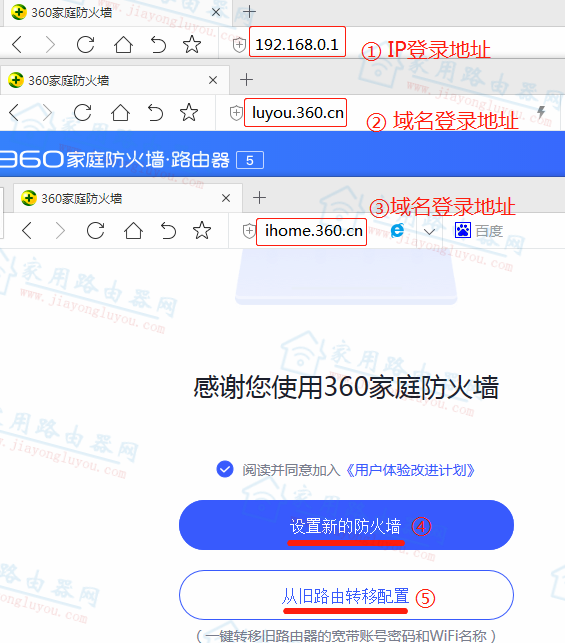This screenshot has height=643, width=565.
Task: Click the favorites star next to ihome.360.cn bar
Action: click(x=202, y=230)
